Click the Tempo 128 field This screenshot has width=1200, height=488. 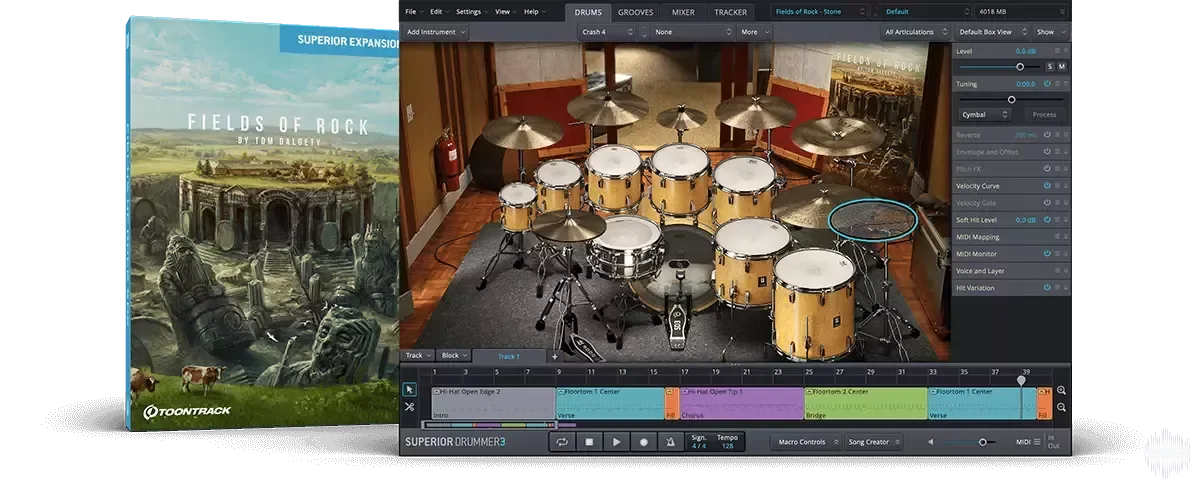pos(727,442)
